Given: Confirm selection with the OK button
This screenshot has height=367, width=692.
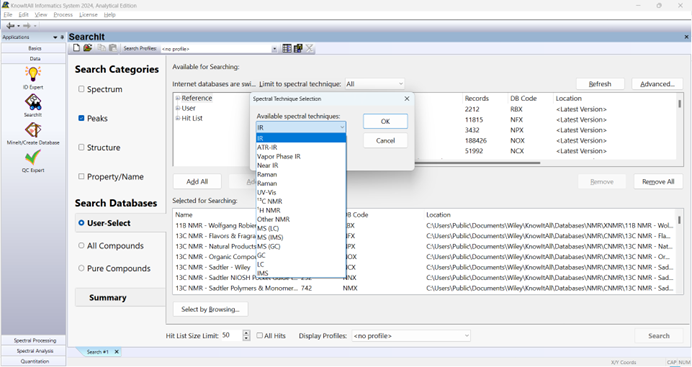Looking at the screenshot, I should pos(385,121).
